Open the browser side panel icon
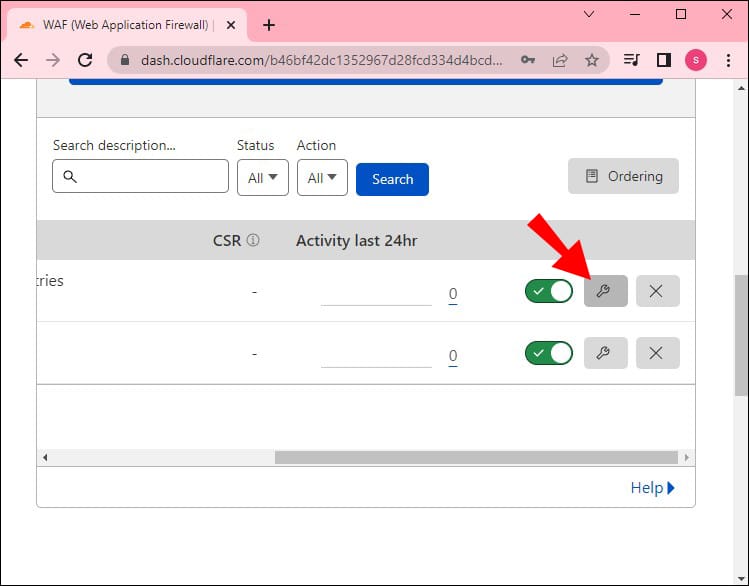This screenshot has width=749, height=586. pos(663,60)
